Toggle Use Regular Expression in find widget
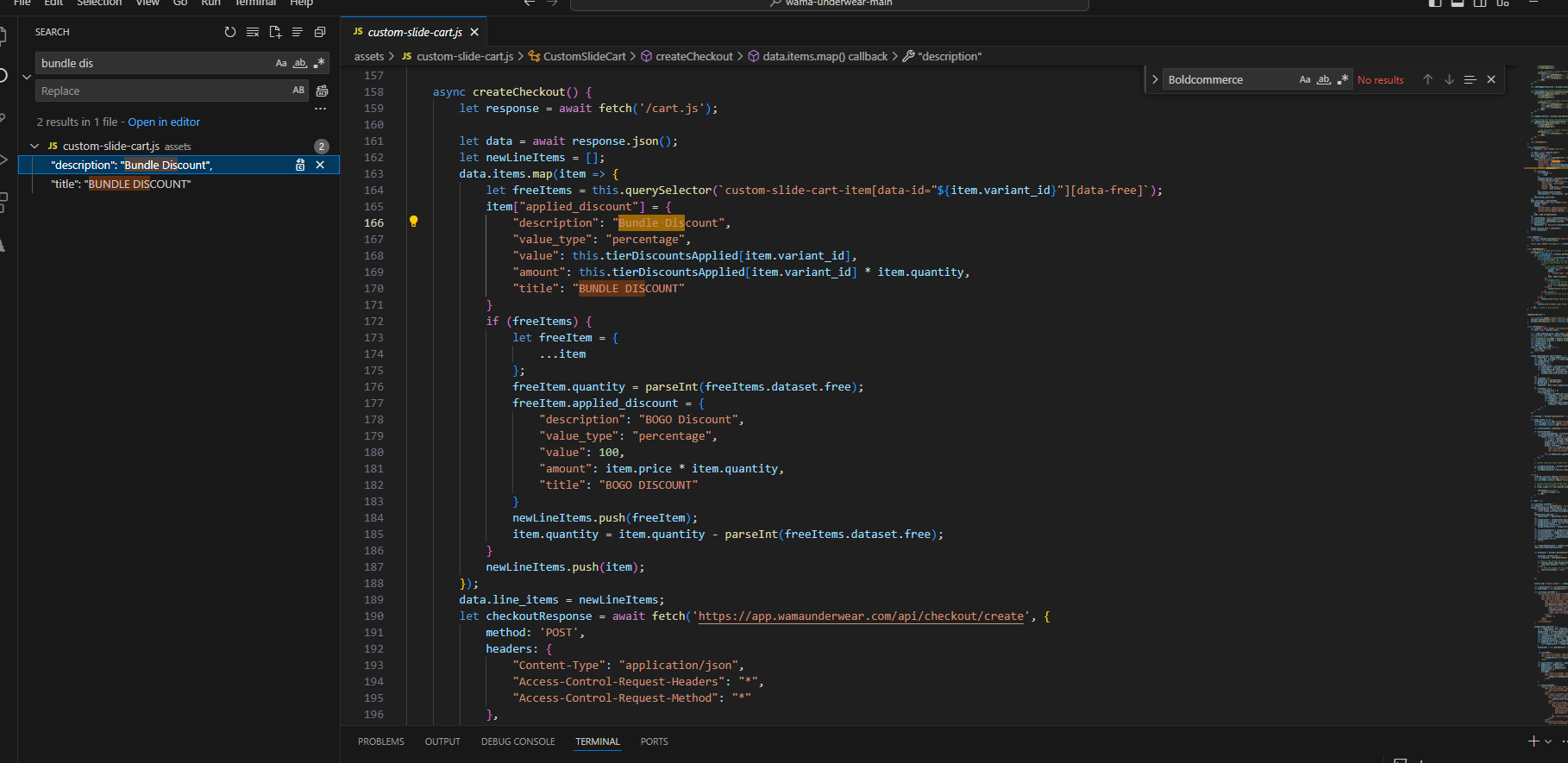 1343,79
